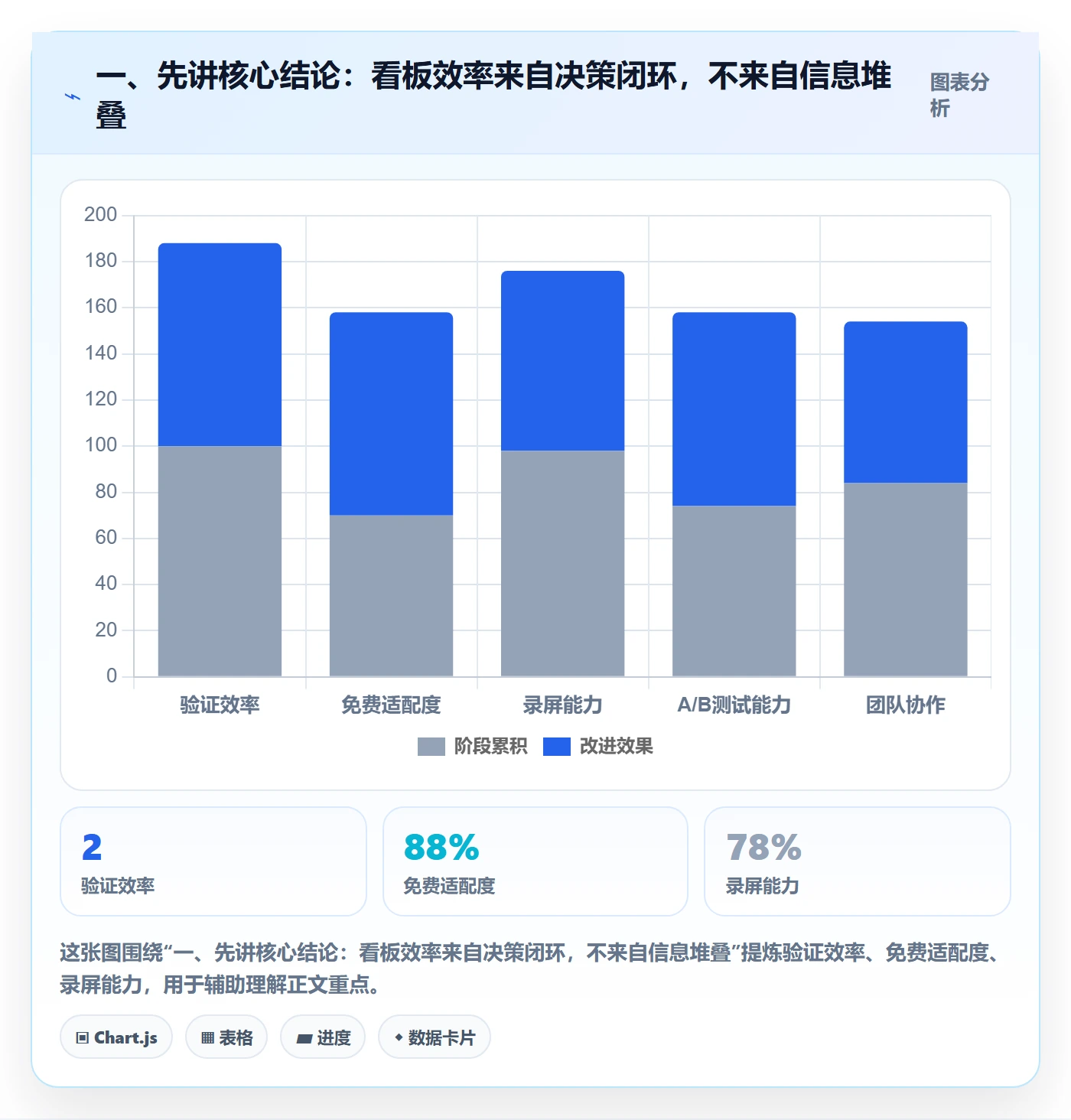This screenshot has height=1120, width=1071.
Task: Click the gray bar segment for A/B测试能力
Action: 734,591
